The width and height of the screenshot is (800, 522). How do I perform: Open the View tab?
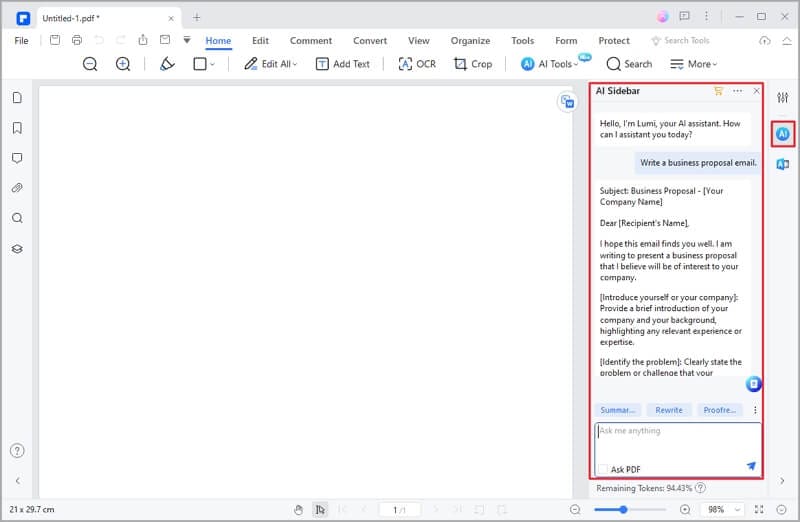click(418, 40)
